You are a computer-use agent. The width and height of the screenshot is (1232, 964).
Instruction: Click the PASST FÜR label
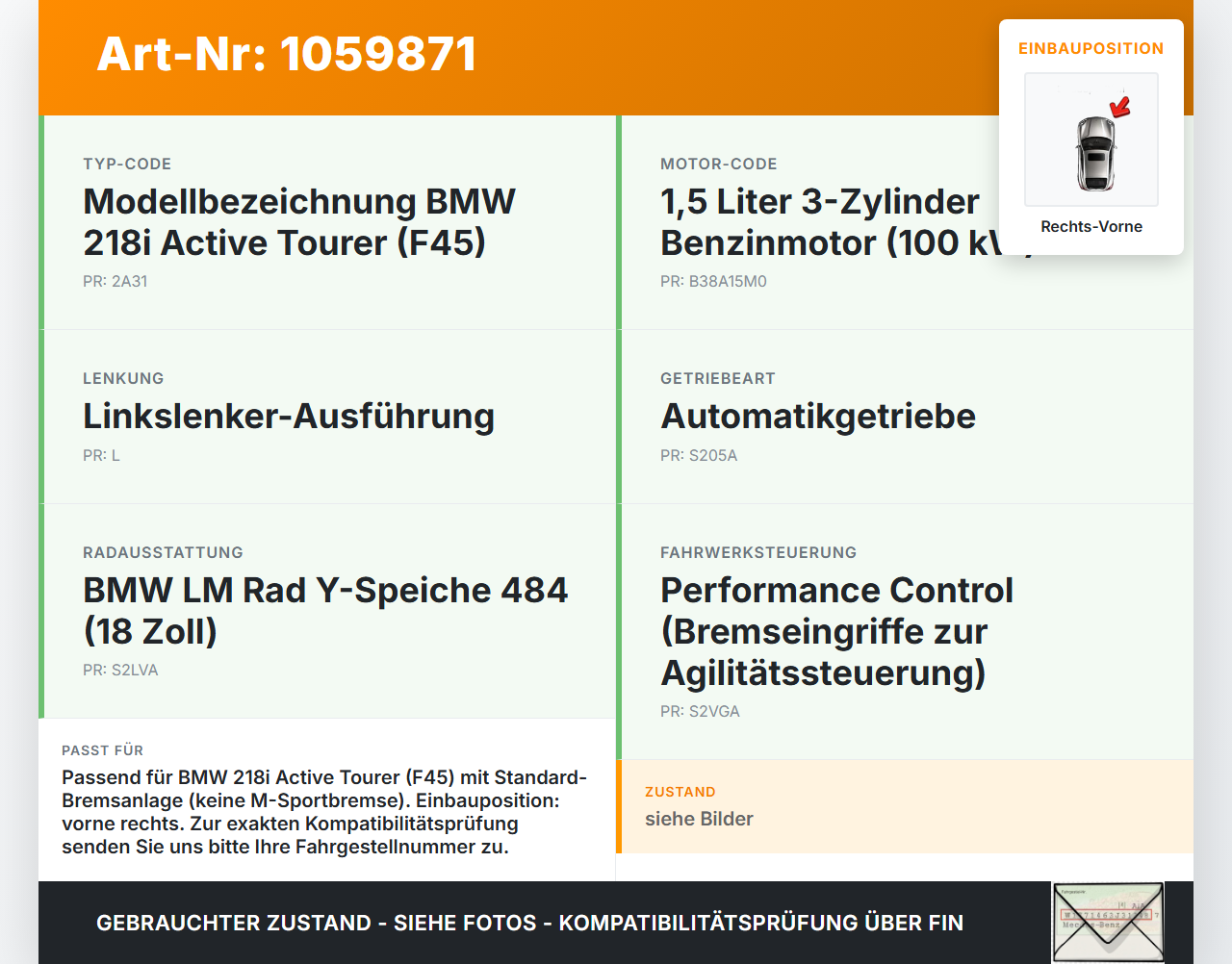102,750
